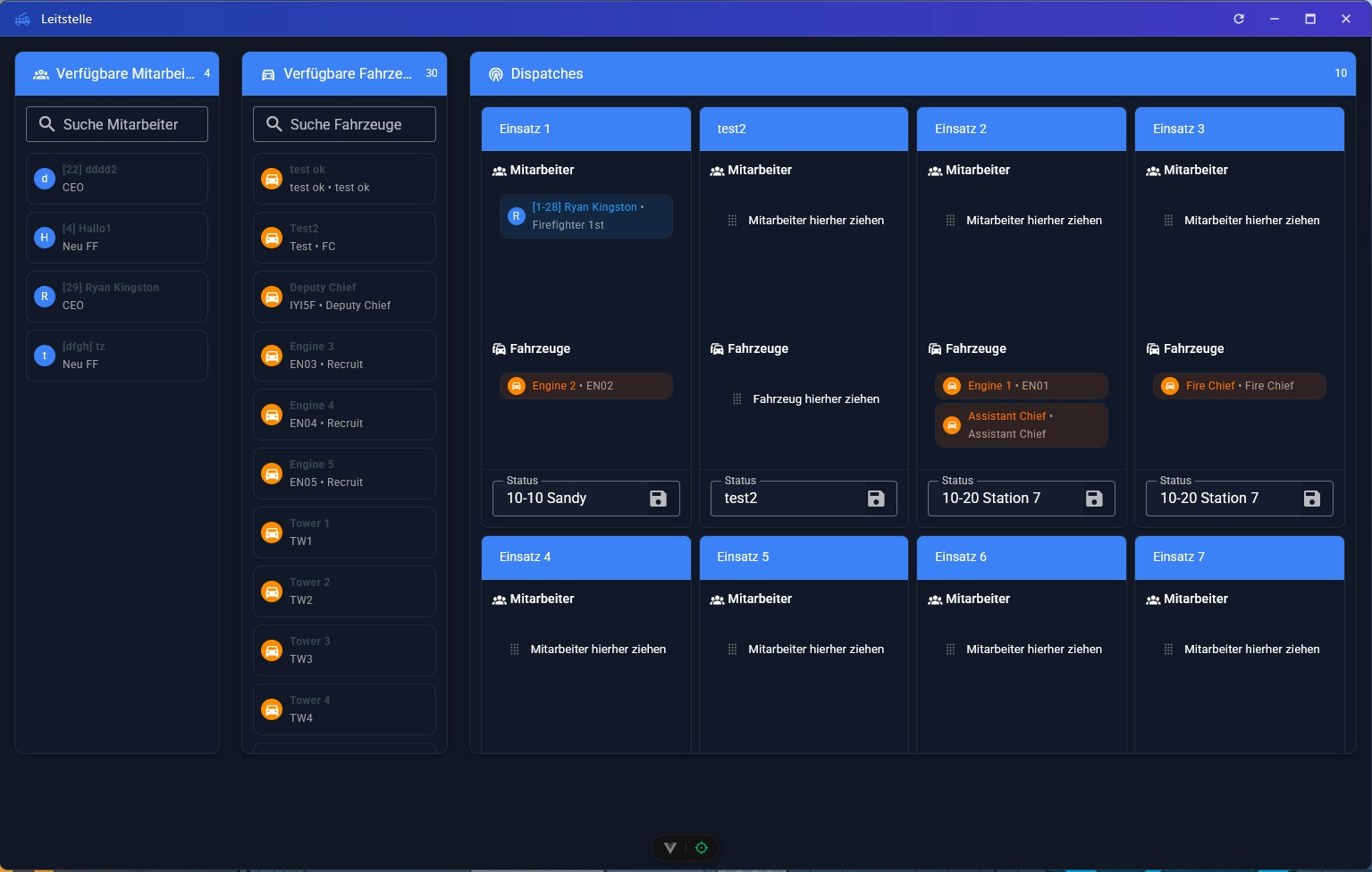Click the Verfügbare Fahrzeuge car icon
This screenshot has width=1372, height=872.
(x=268, y=74)
